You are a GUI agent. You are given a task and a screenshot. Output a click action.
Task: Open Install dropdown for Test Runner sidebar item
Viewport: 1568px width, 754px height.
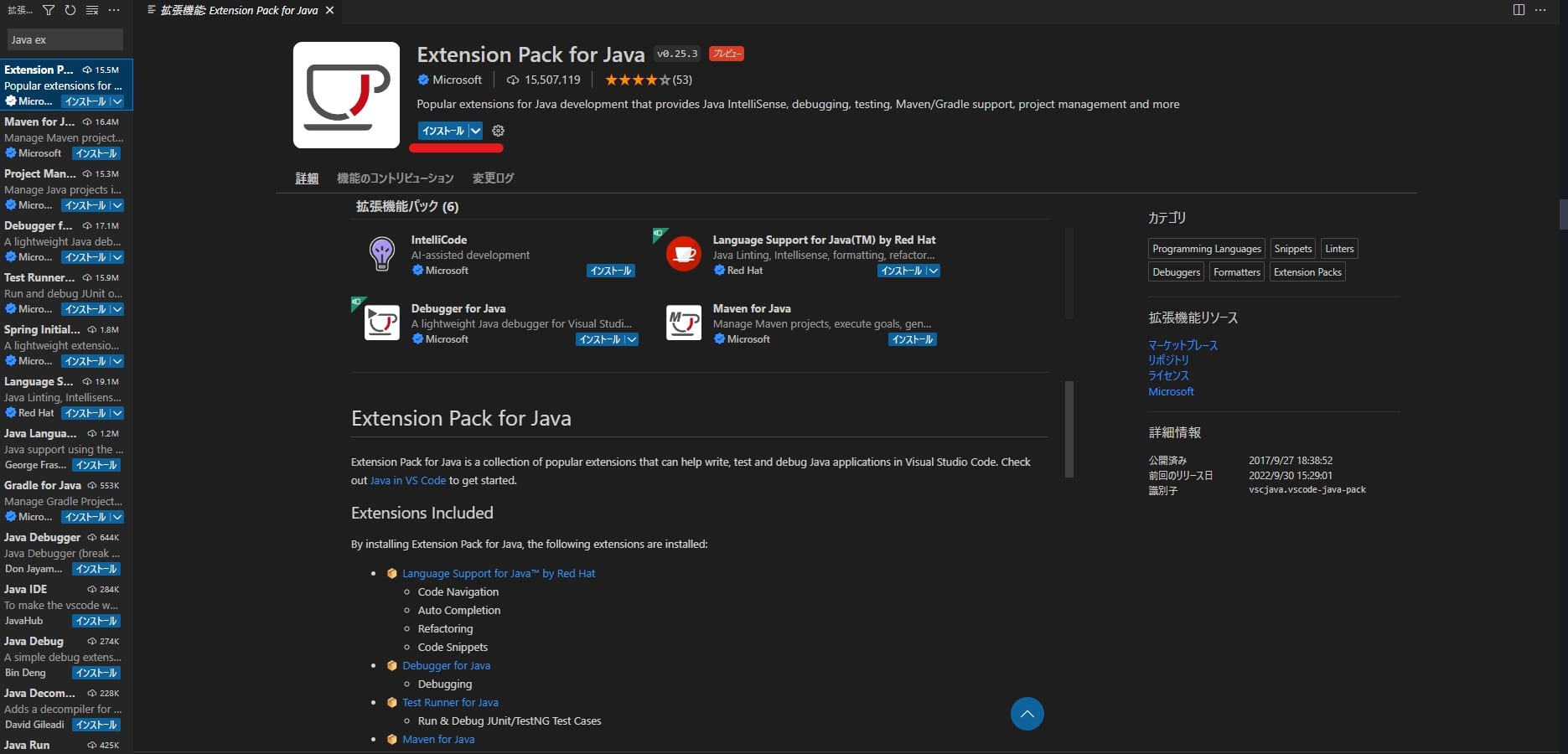tap(116, 309)
